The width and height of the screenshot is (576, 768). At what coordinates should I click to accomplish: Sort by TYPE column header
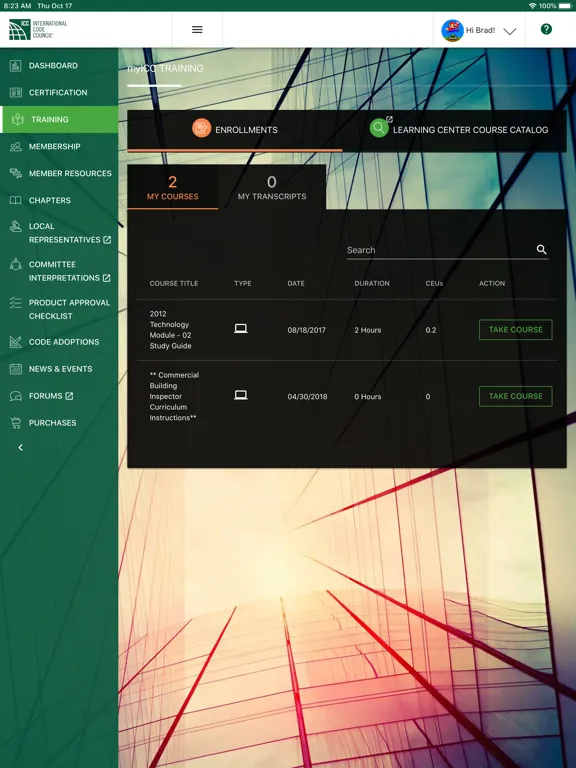tap(242, 284)
